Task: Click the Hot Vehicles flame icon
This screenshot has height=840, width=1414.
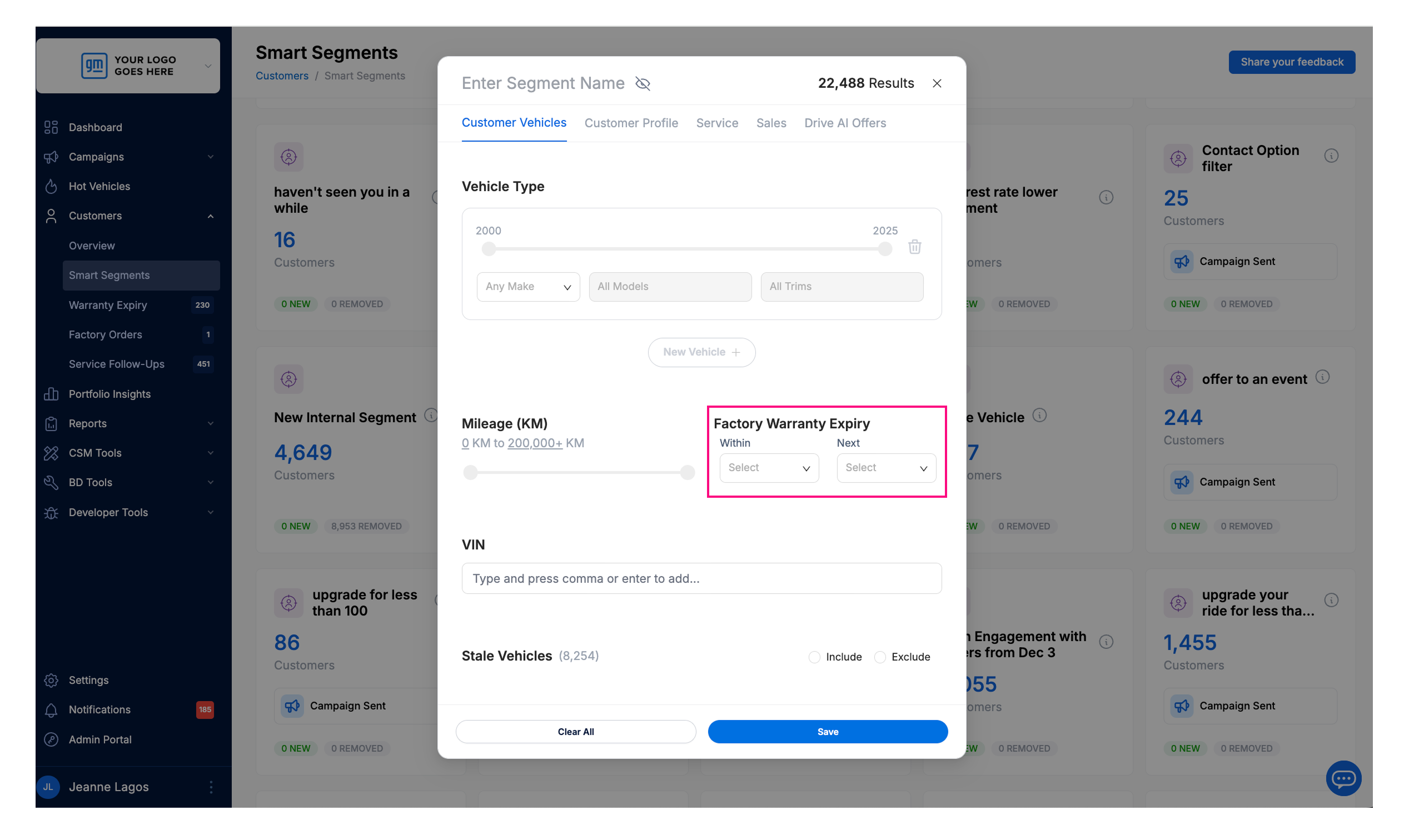Action: [52, 186]
